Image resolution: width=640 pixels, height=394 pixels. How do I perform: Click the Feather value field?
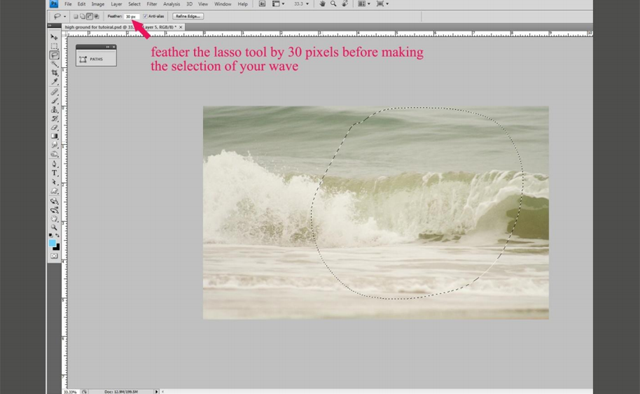point(132,16)
